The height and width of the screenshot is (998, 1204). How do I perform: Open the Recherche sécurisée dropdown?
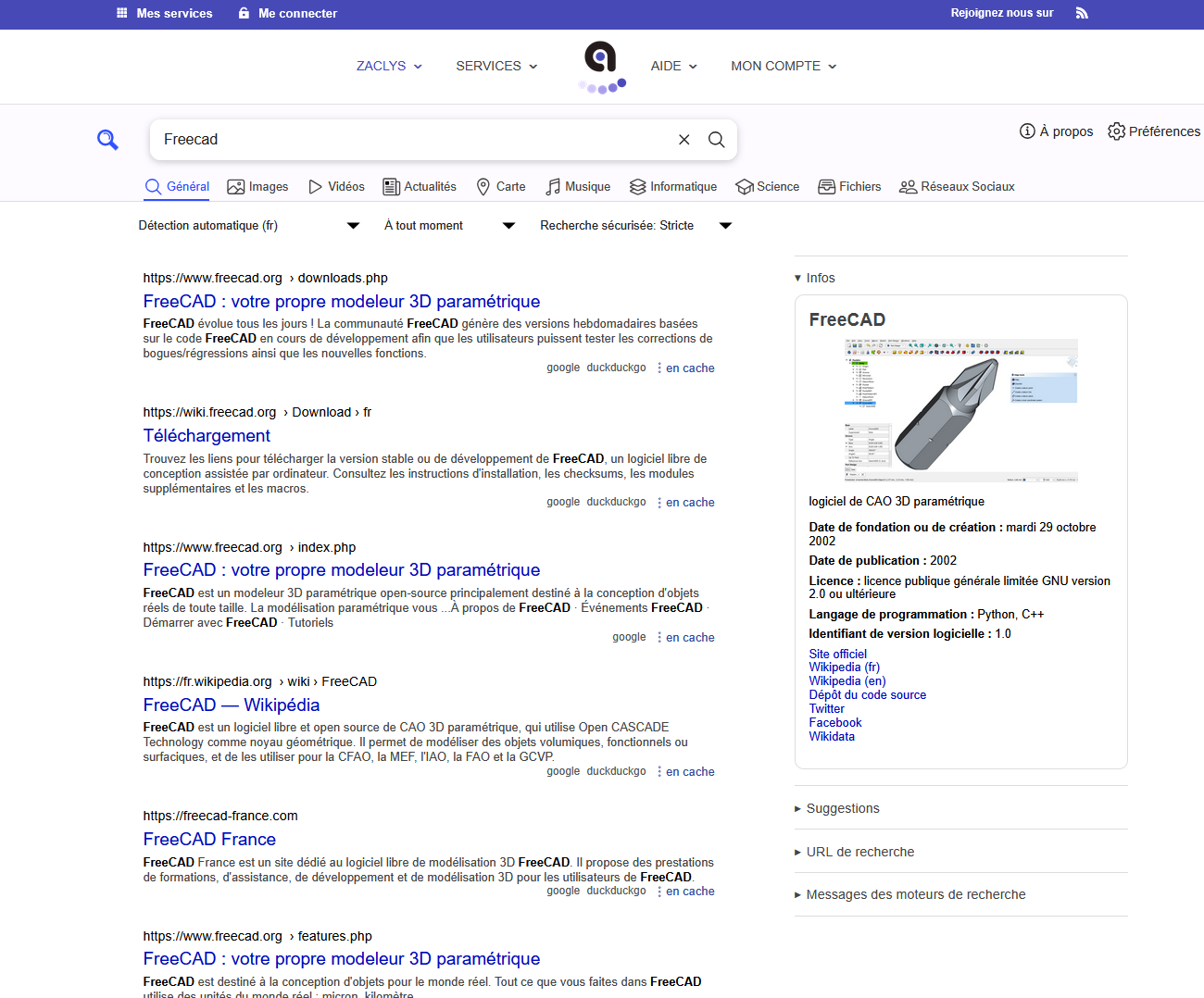(x=635, y=226)
